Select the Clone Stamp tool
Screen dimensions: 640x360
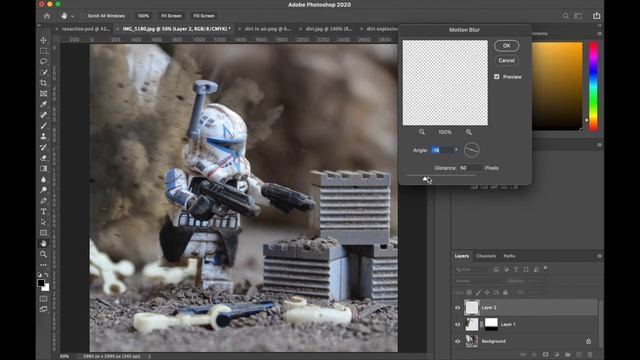tap(43, 136)
